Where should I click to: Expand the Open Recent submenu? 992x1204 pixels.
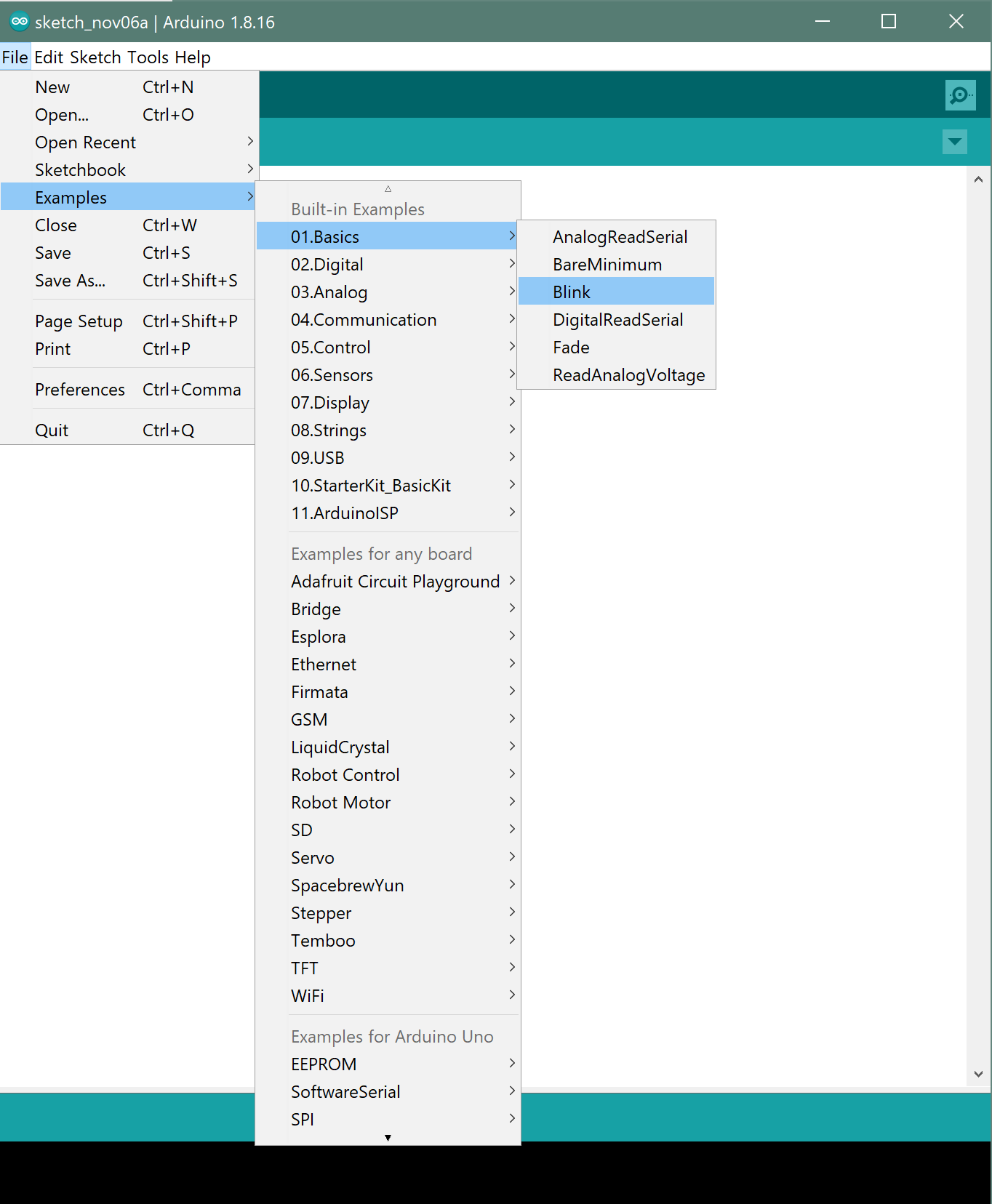128,143
